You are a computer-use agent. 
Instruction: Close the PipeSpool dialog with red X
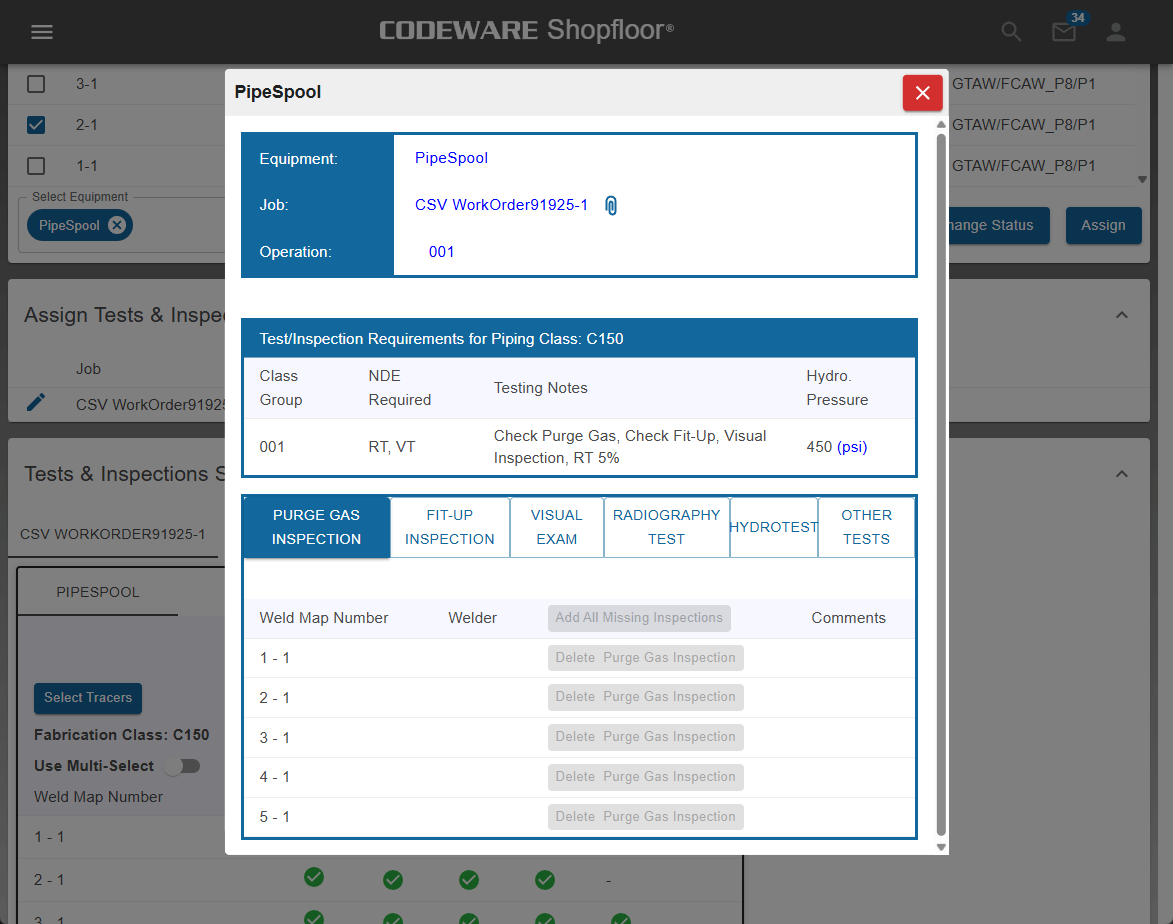point(922,93)
